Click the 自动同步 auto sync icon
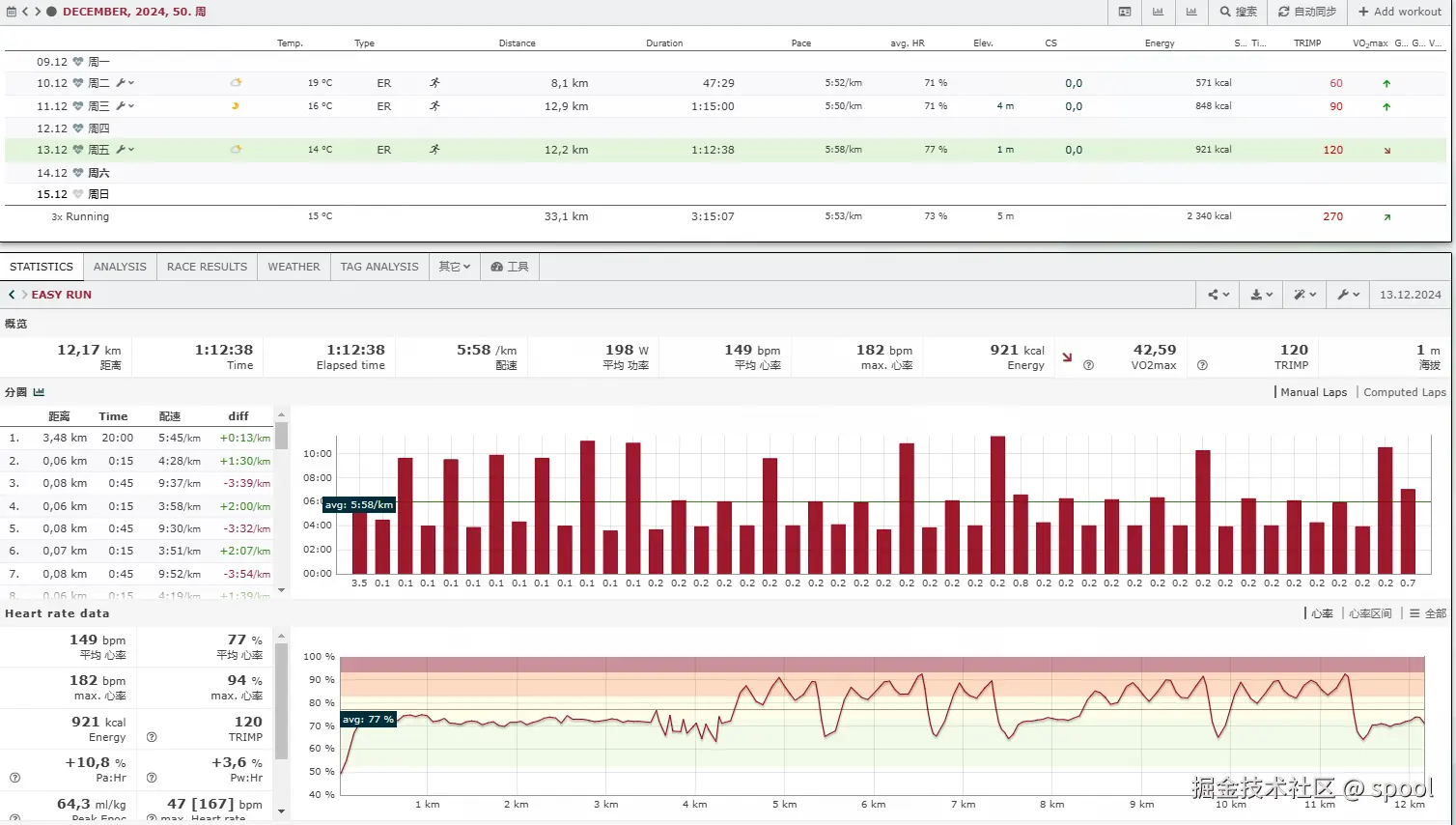Image resolution: width=1456 pixels, height=825 pixels. point(1283,12)
